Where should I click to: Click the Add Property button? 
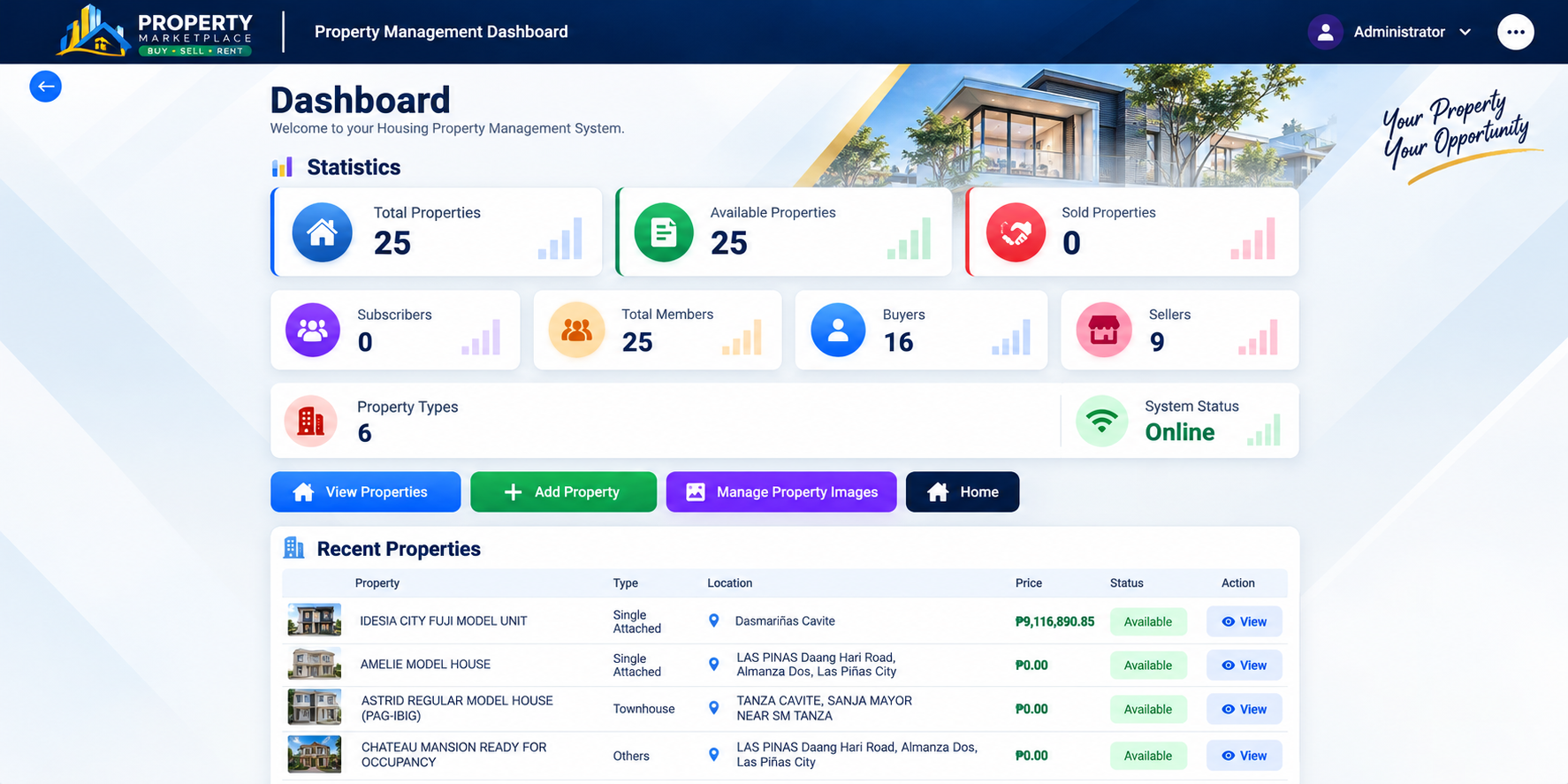(563, 491)
